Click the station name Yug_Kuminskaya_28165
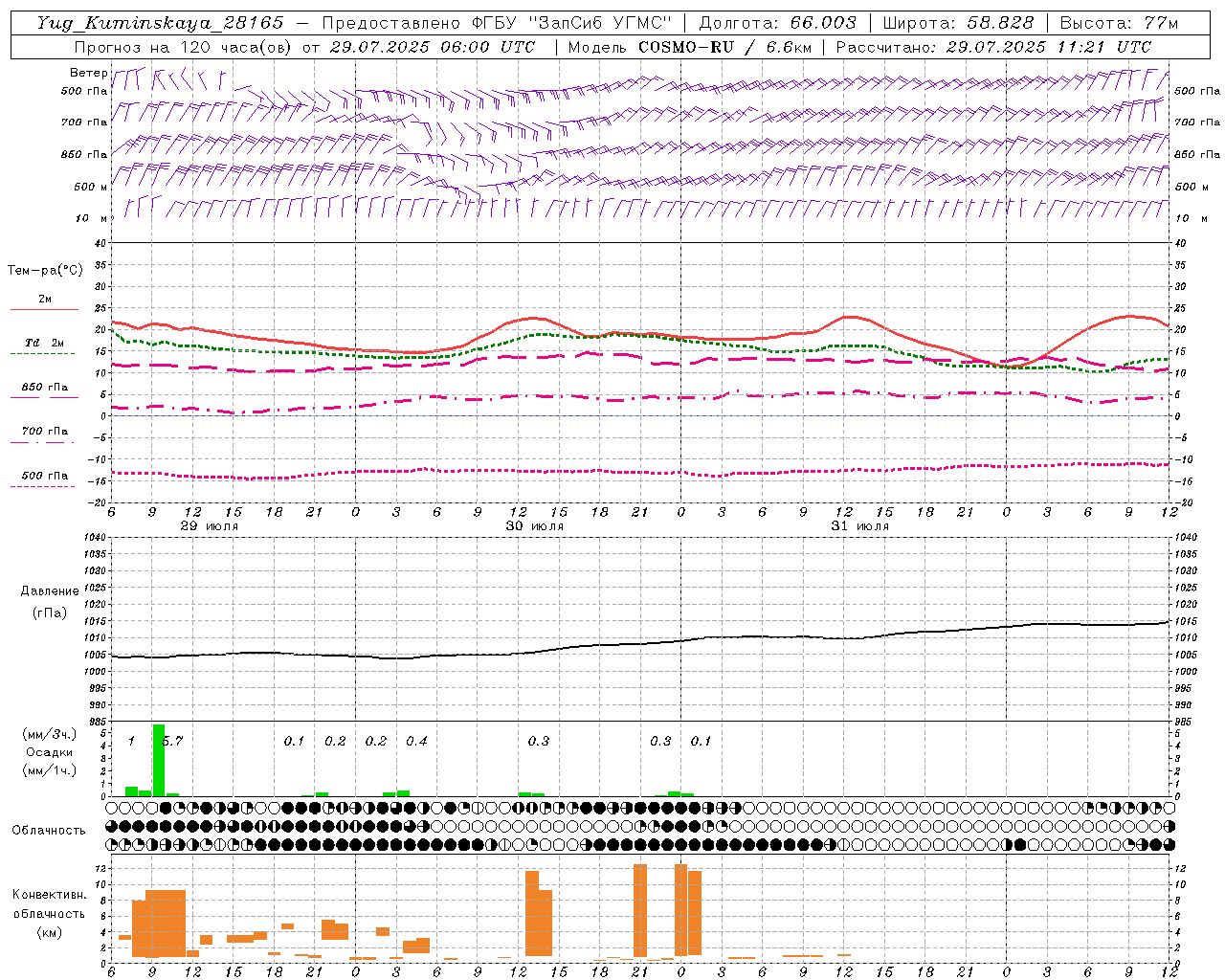Screen dimensions: 1225x980 point(160,23)
